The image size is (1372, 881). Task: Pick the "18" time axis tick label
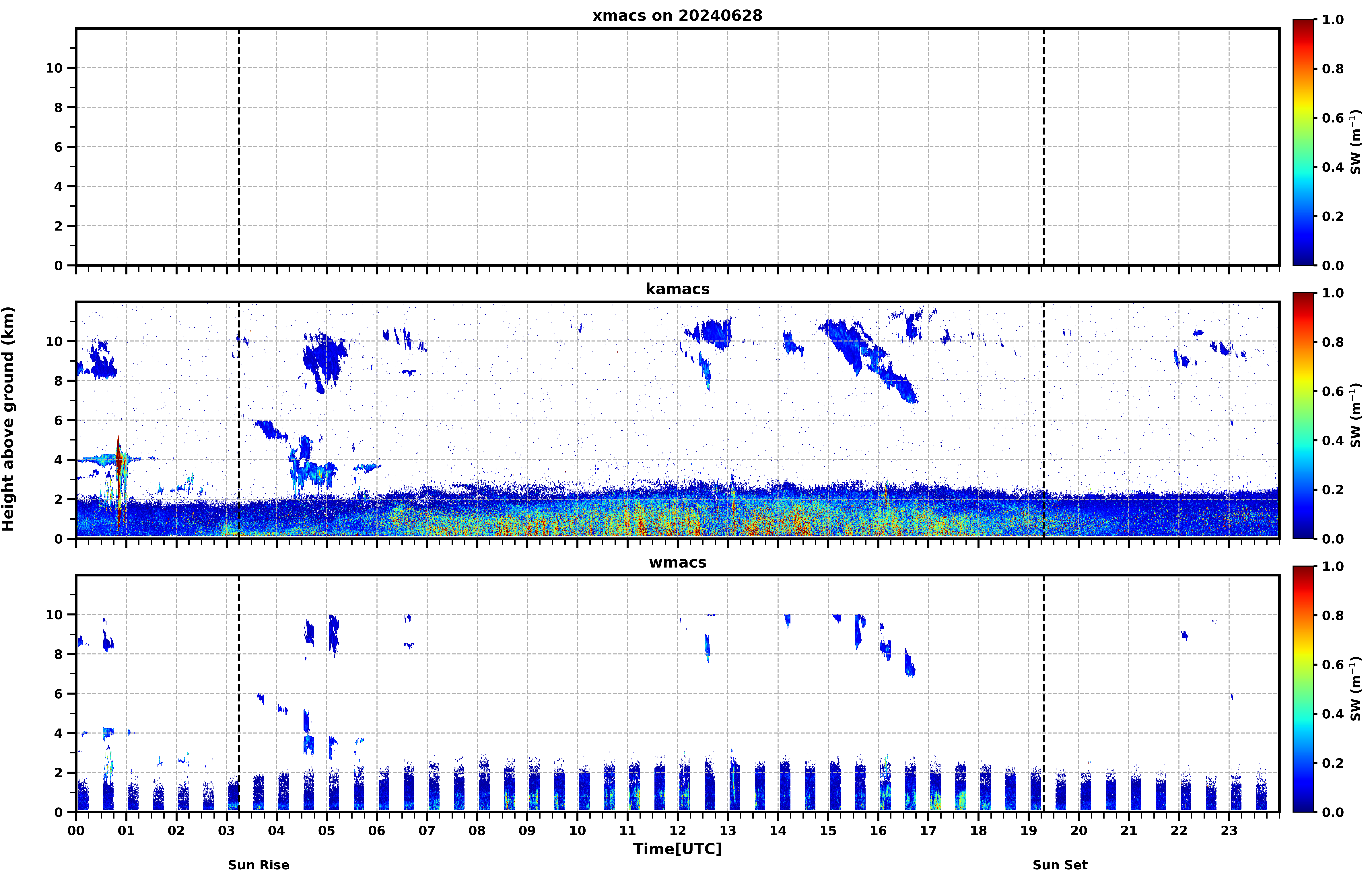978,831
